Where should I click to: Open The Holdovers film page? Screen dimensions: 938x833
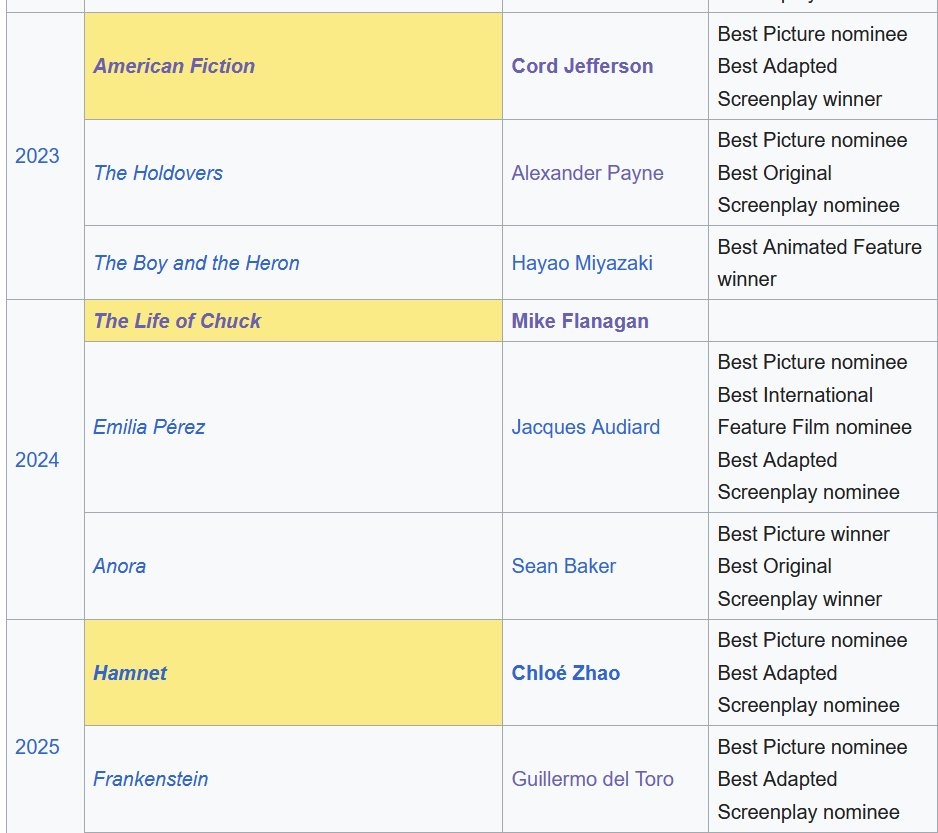[x=158, y=173]
